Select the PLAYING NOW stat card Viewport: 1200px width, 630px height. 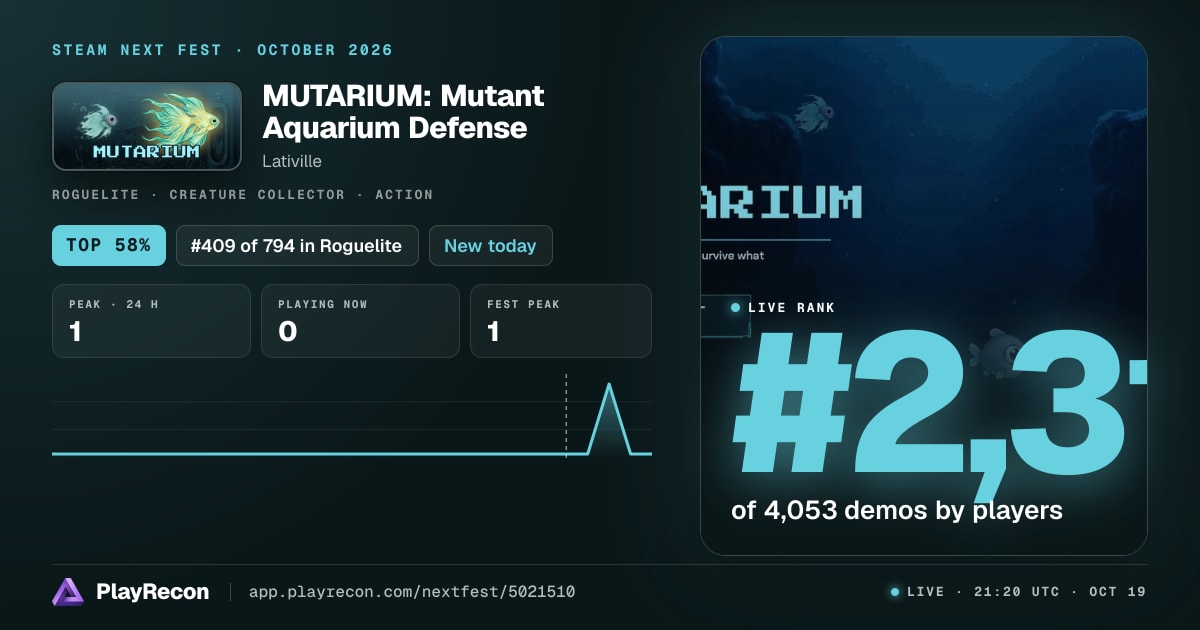click(x=360, y=321)
